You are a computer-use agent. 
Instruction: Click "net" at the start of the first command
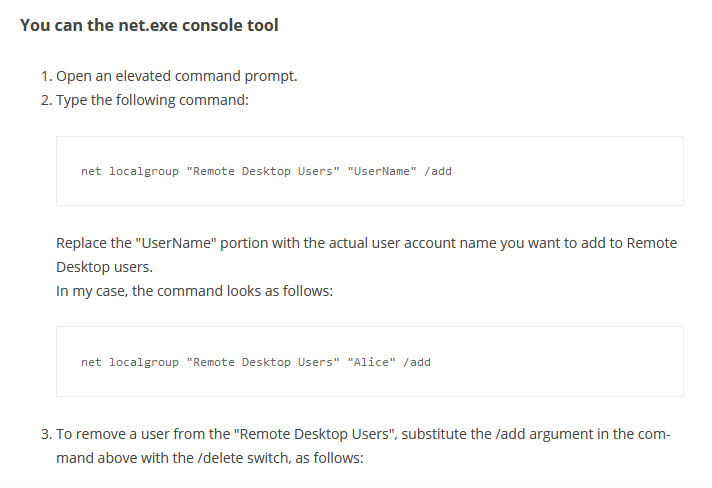pos(91,172)
